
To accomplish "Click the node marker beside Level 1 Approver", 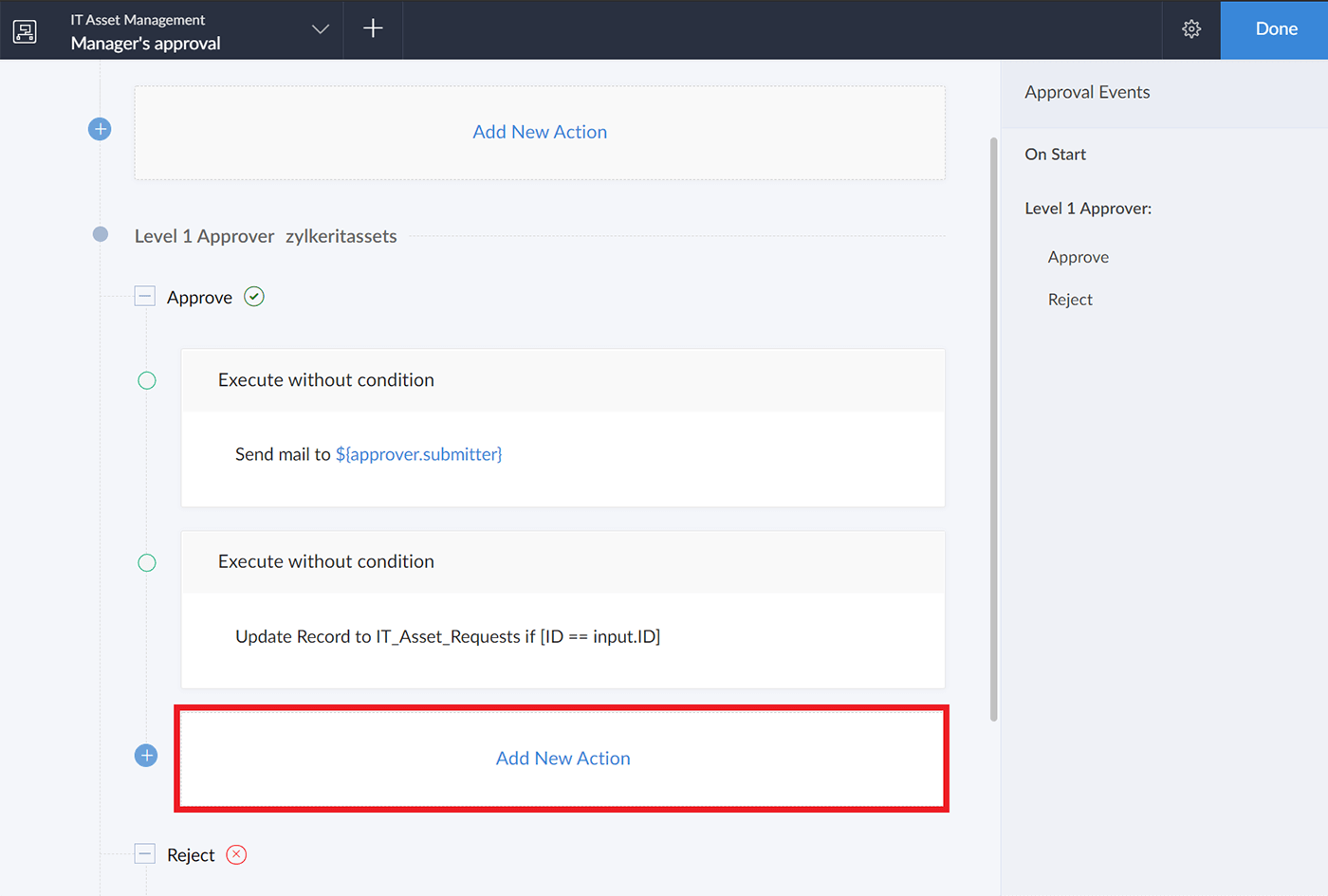I will (100, 234).
